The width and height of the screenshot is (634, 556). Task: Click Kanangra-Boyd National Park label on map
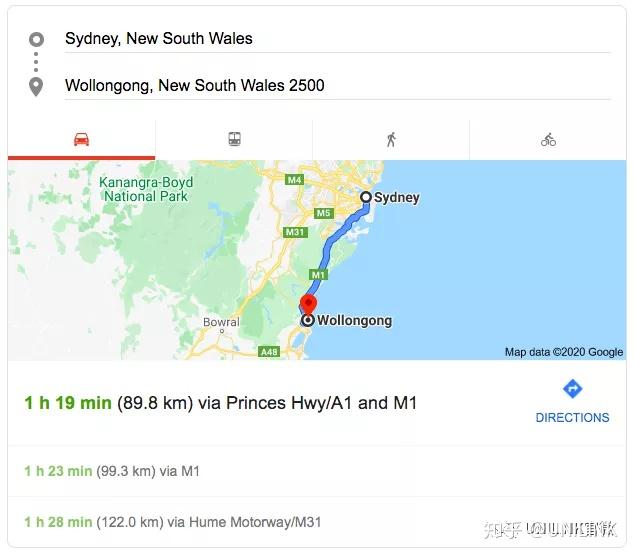146,189
